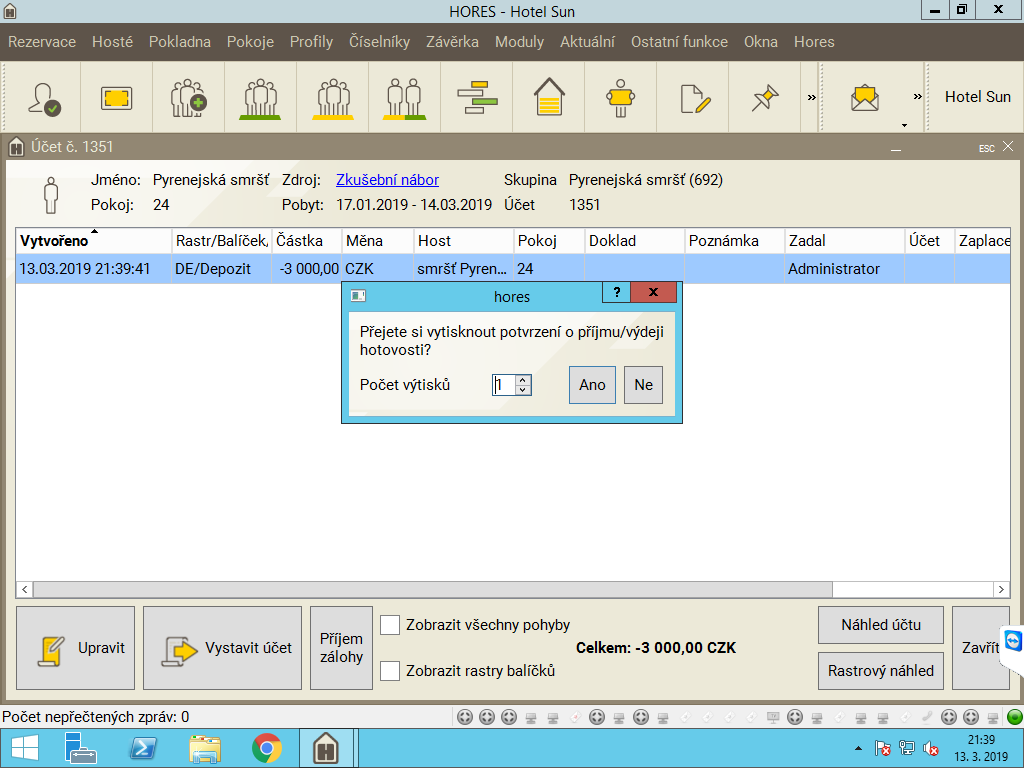The image size is (1024, 768).
Task: Enable Zobrazit všechny pohyby checkbox
Action: [x=390, y=625]
